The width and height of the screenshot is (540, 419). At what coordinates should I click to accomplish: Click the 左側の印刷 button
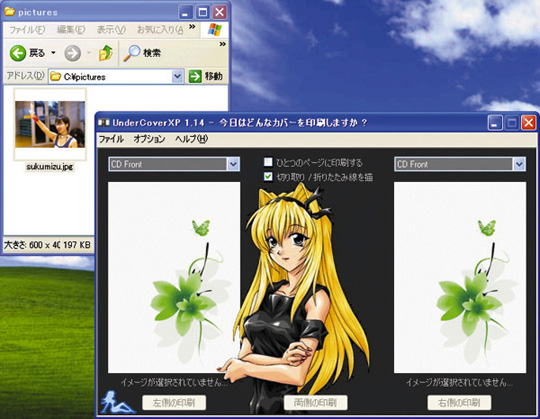174,402
